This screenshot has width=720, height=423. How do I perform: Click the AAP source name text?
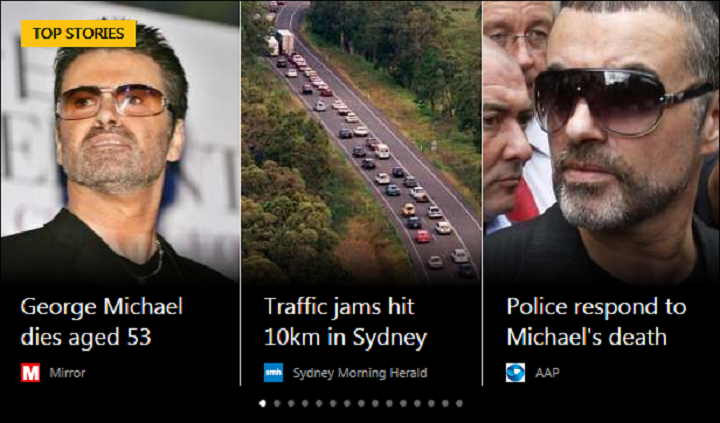pyautogui.click(x=547, y=372)
